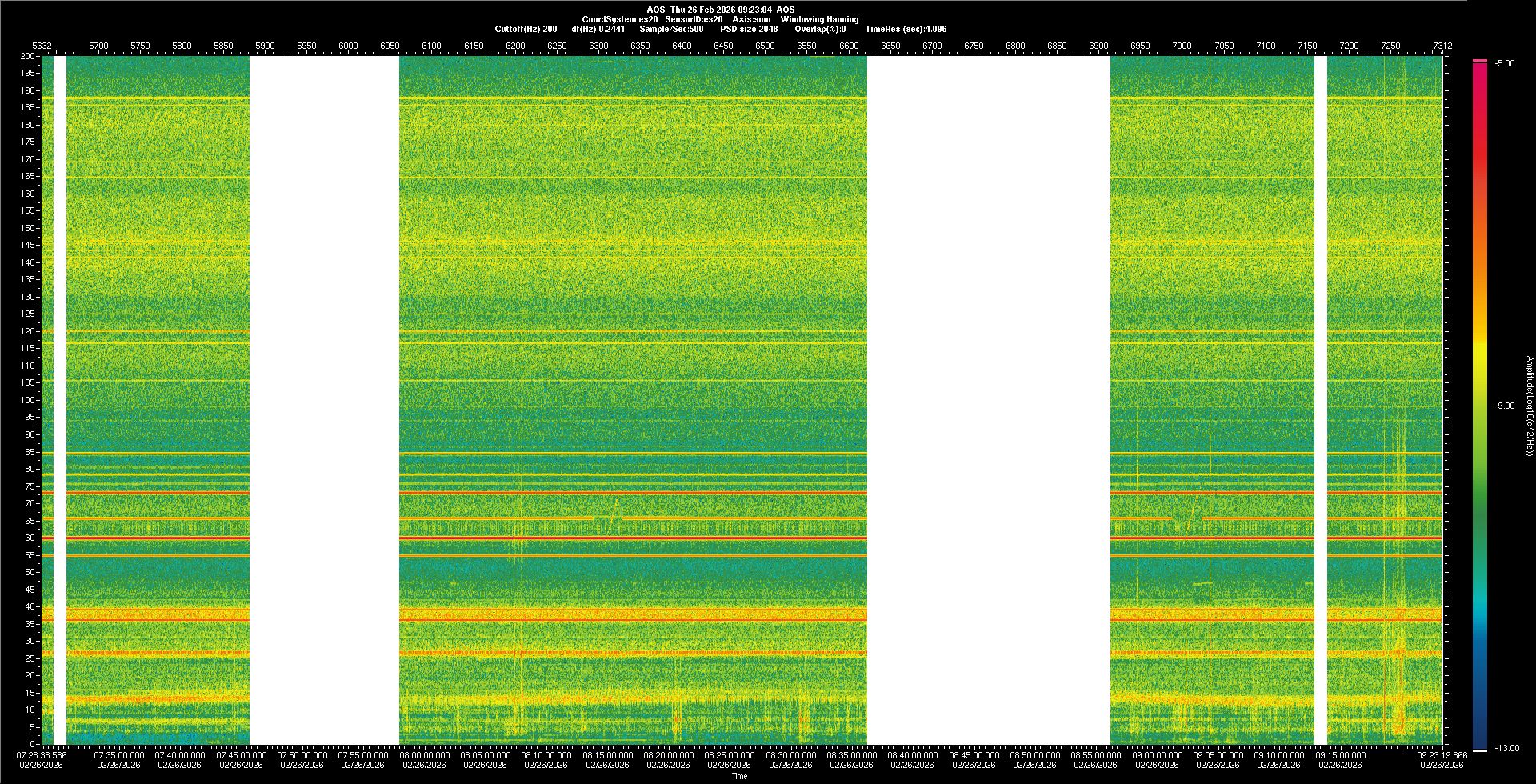
Task: Select the 09:15:00.000 time axis tick
Action: click(x=1340, y=755)
